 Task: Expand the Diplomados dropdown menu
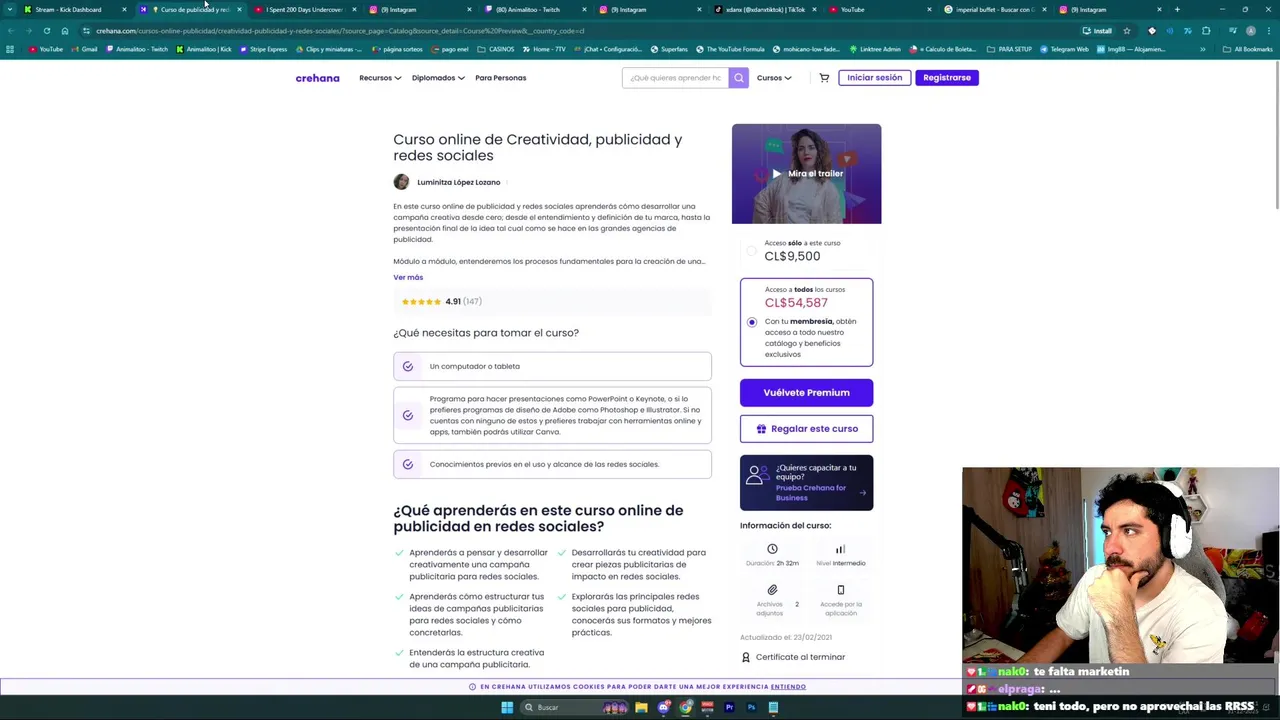tap(438, 78)
